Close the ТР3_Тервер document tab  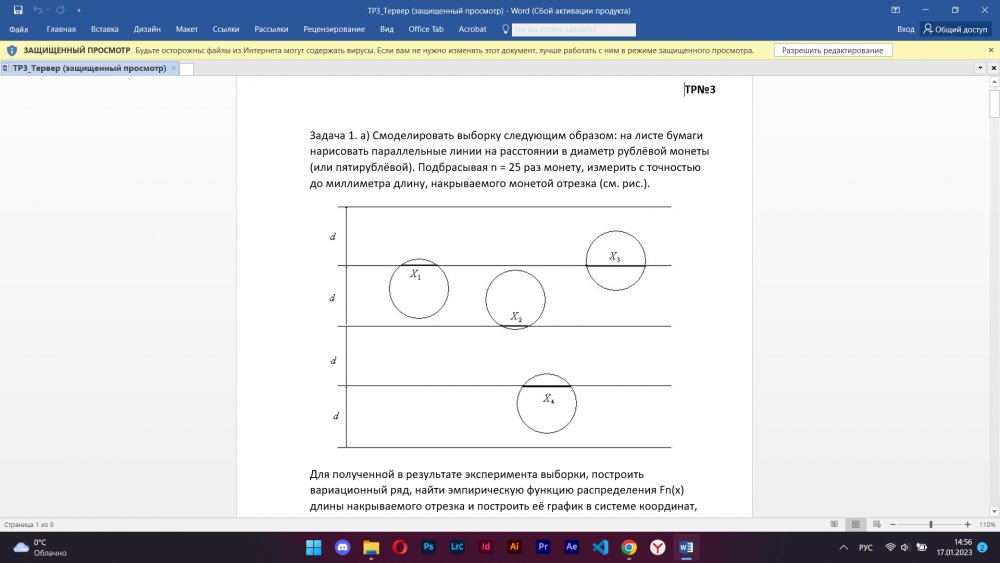tap(173, 68)
